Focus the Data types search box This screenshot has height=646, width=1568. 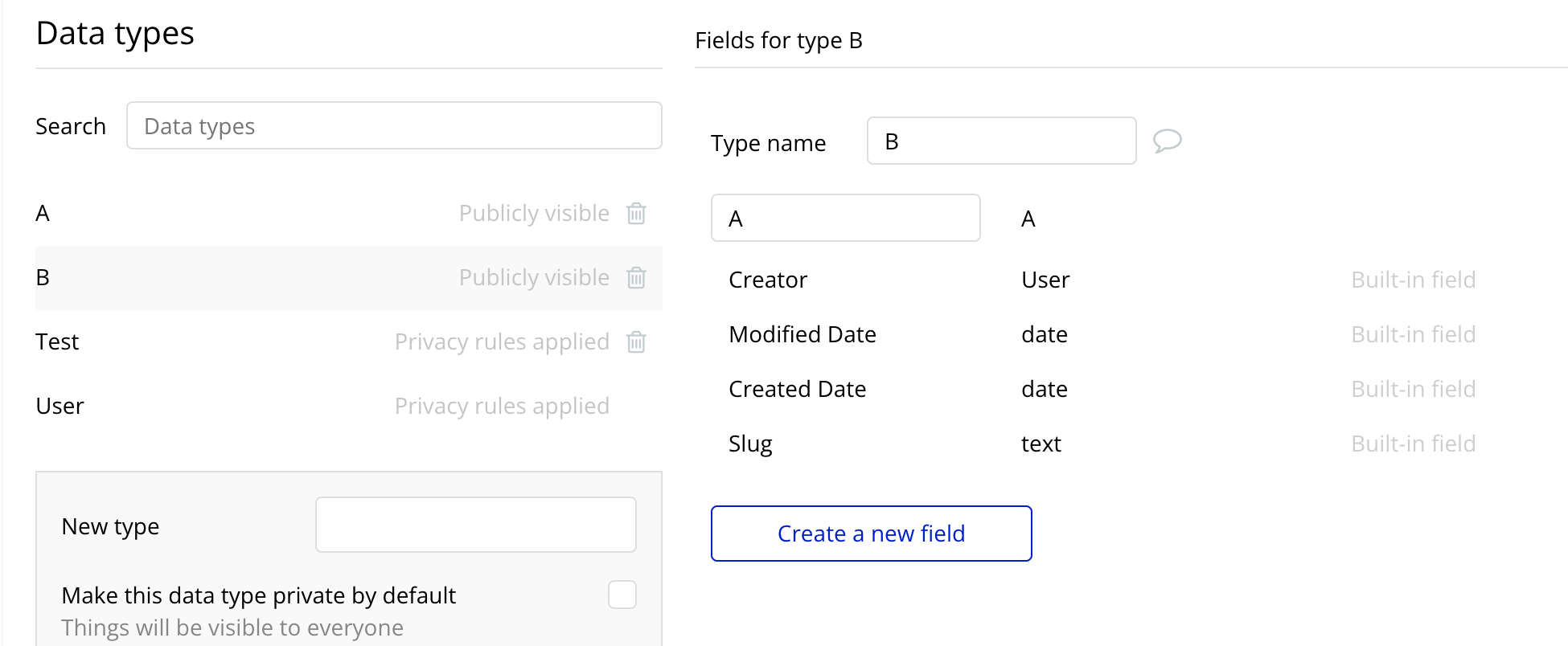394,126
